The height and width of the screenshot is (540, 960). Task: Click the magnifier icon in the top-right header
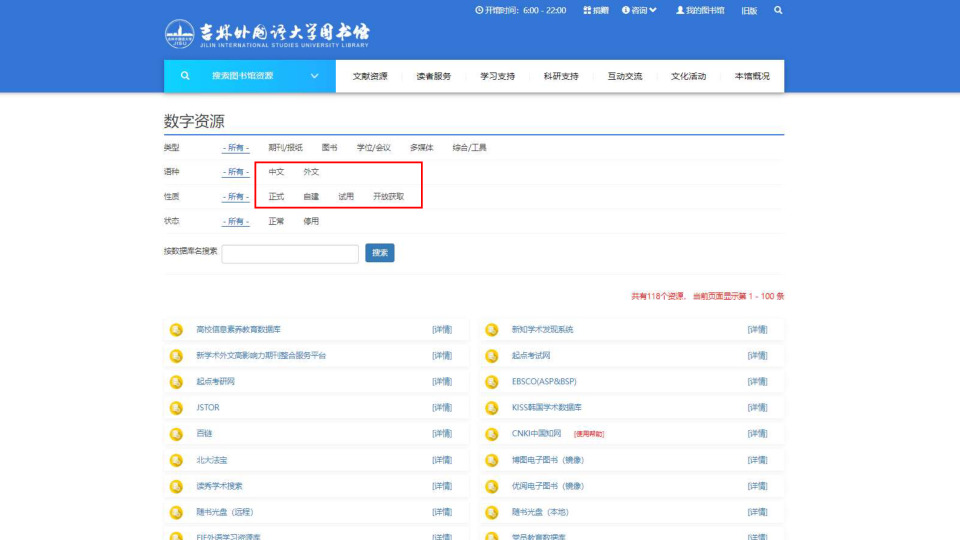(778, 10)
